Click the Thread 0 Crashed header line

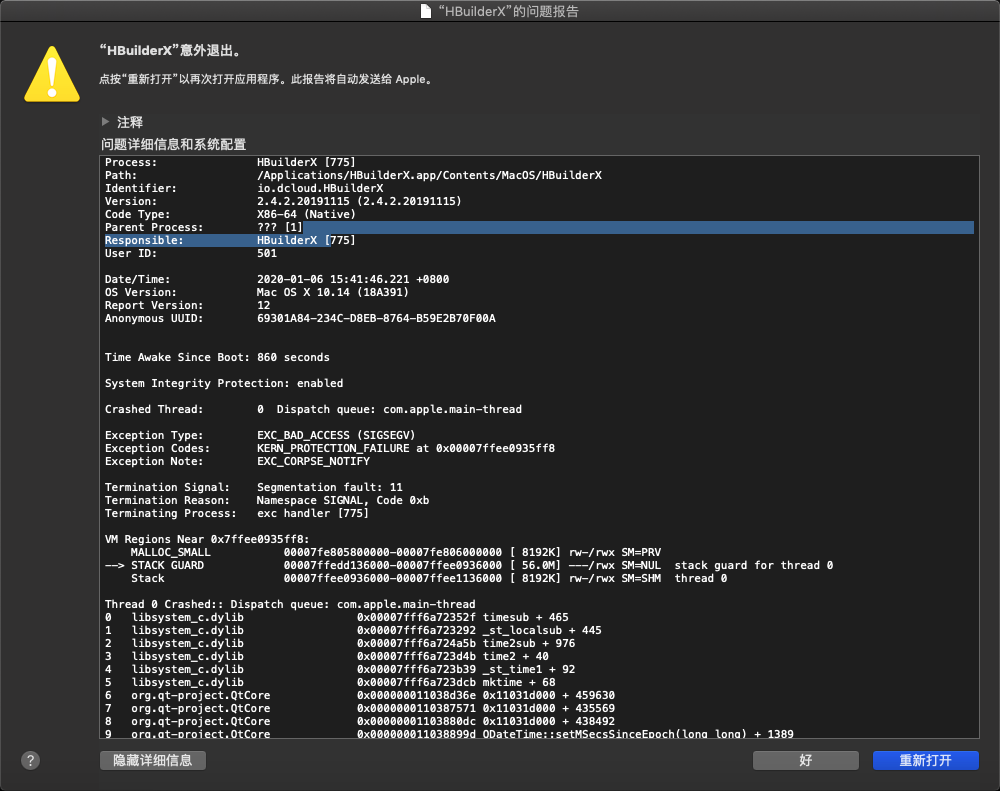290,604
